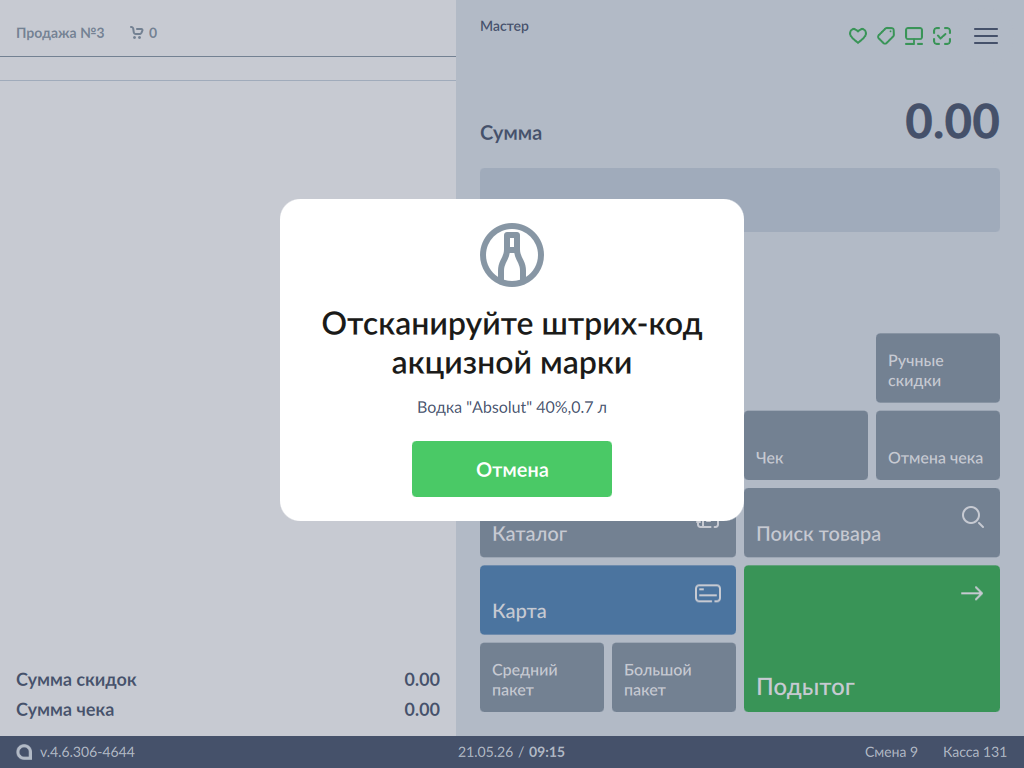Click the card icon on Карта button

point(708,594)
